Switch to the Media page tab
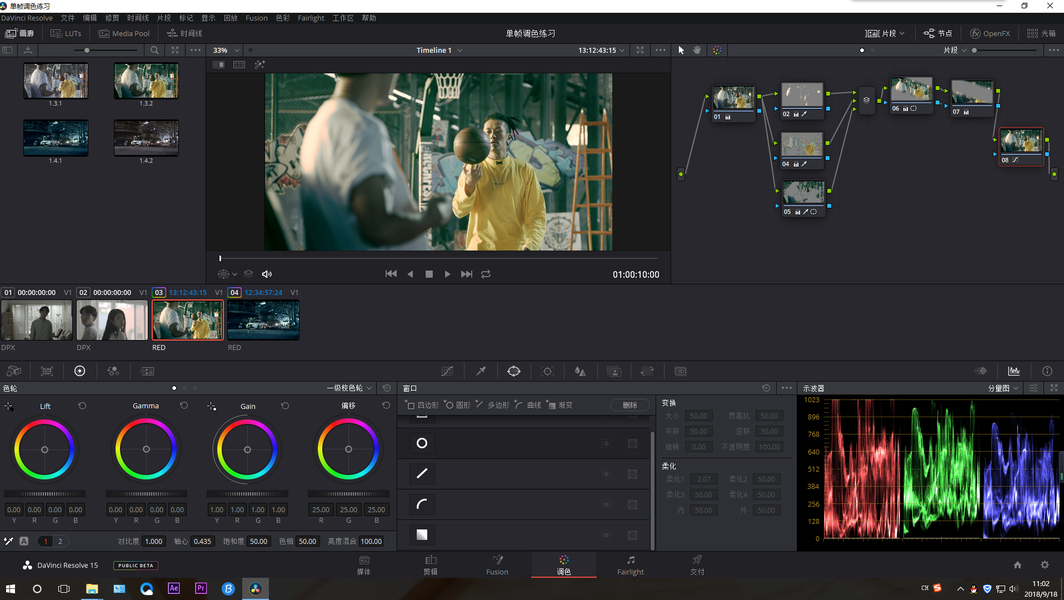Screen dimensions: 1064x600 tap(364, 565)
